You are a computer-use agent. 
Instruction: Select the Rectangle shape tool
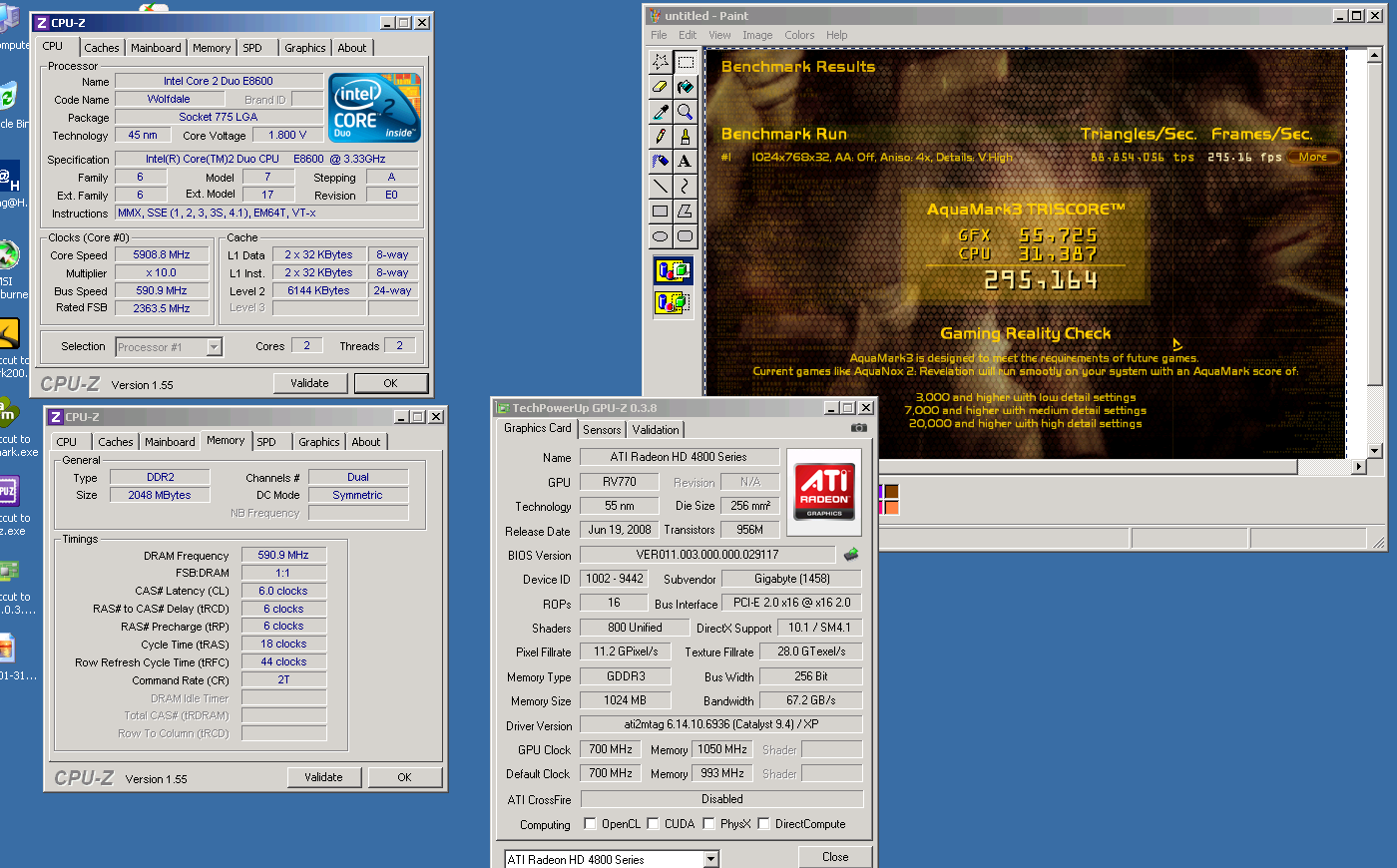[x=661, y=211]
